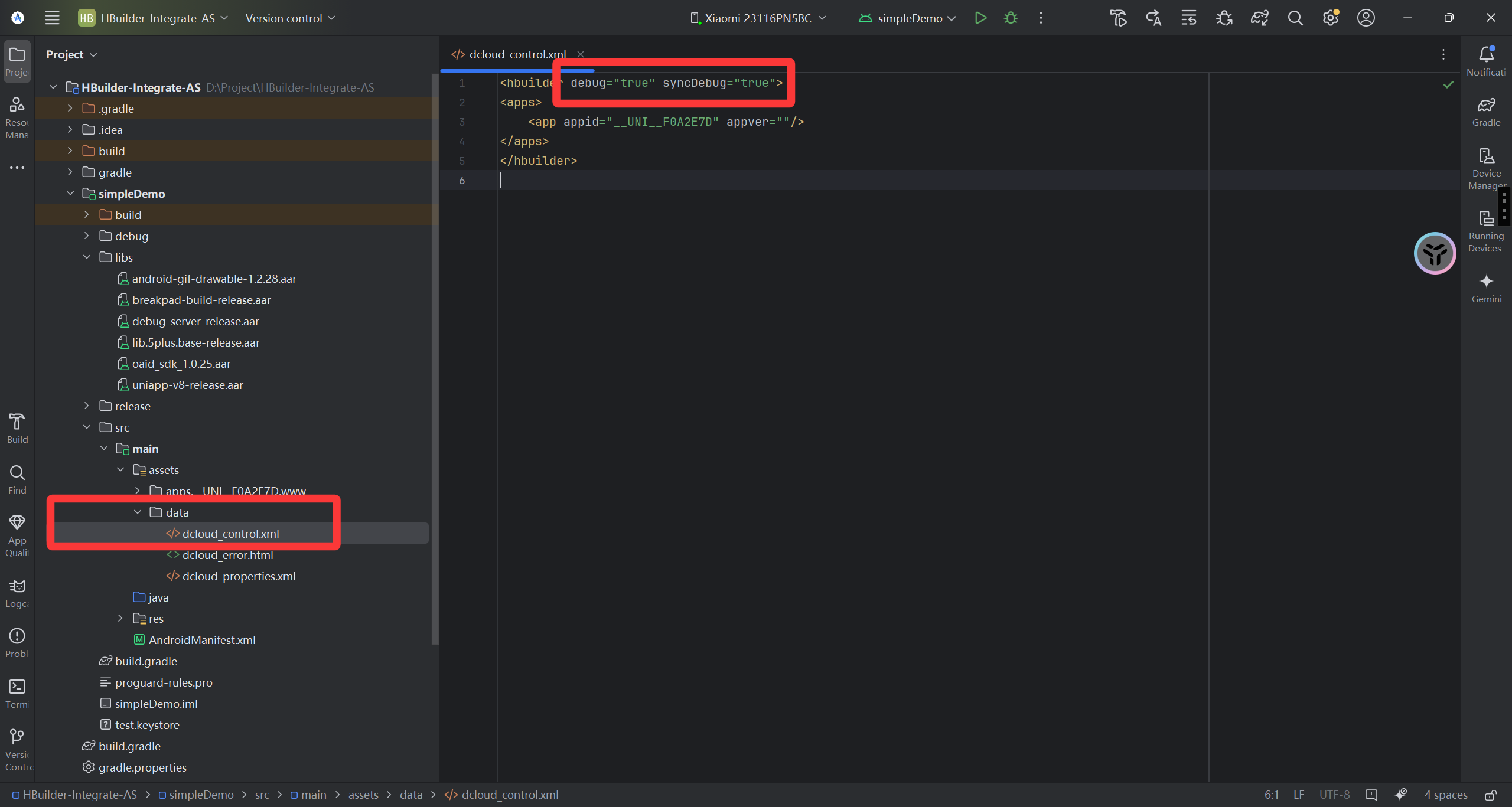This screenshot has width=1512, height=807.
Task: Expand the .gradle folder
Action: pos(70,108)
